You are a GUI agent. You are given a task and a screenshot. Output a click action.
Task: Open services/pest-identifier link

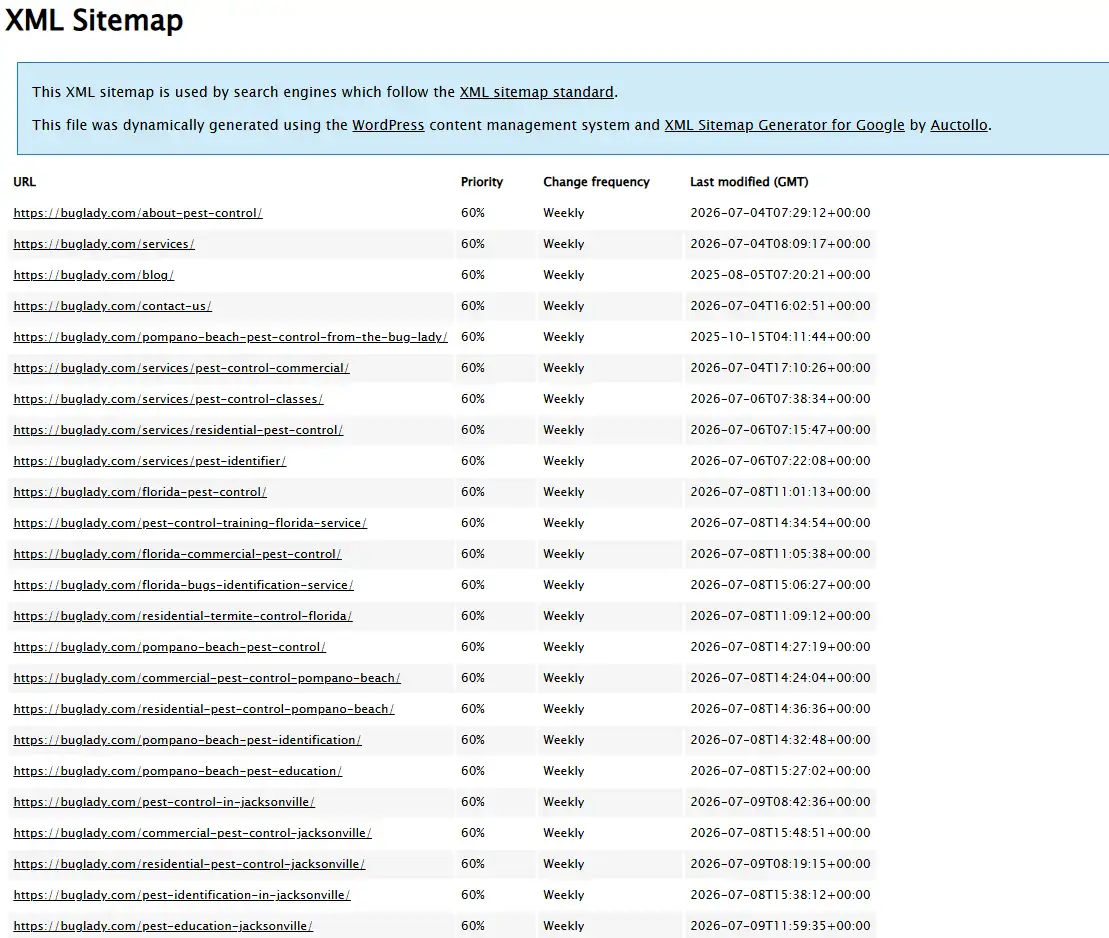(150, 461)
